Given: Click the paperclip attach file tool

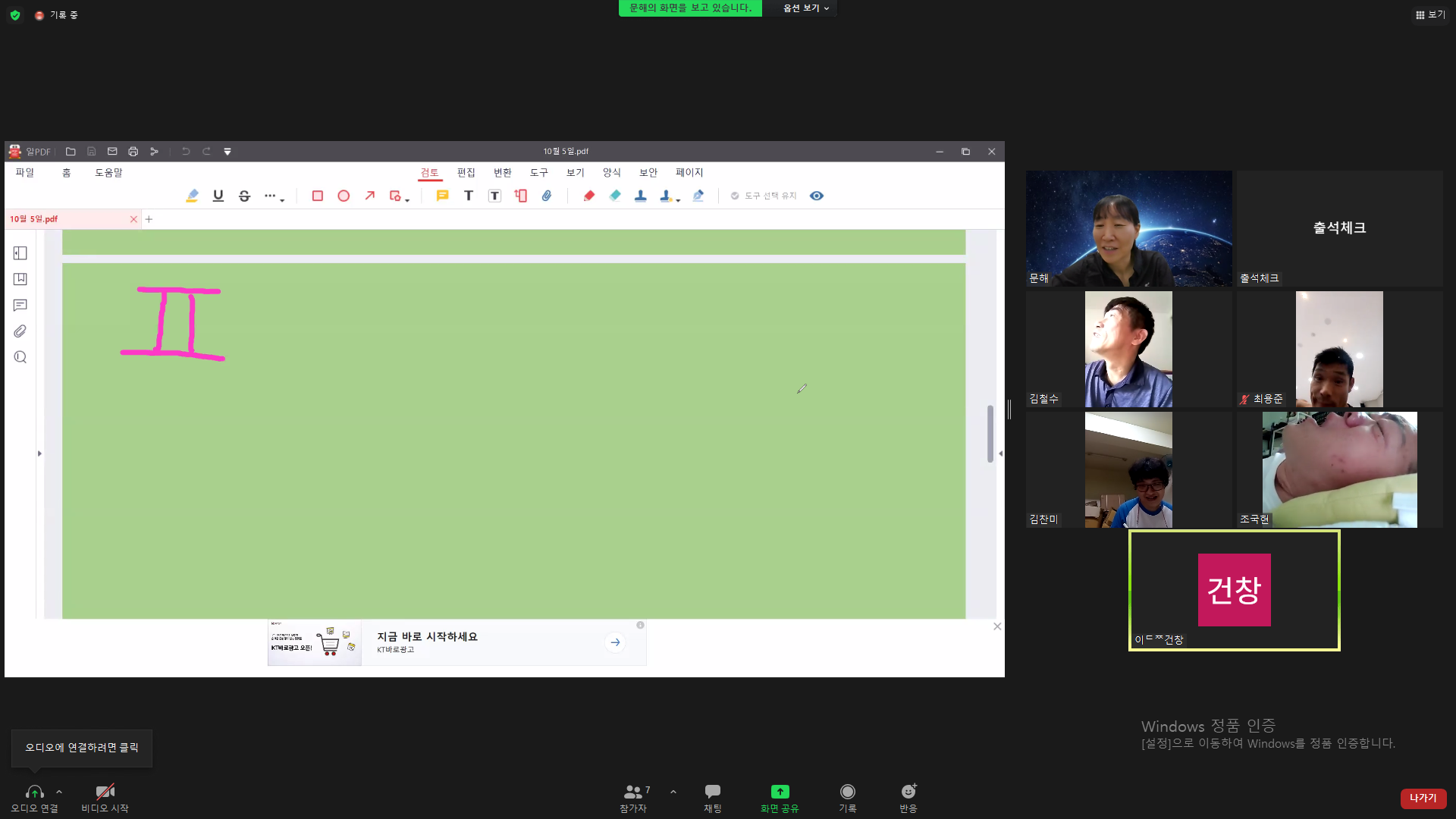Looking at the screenshot, I should click(547, 196).
